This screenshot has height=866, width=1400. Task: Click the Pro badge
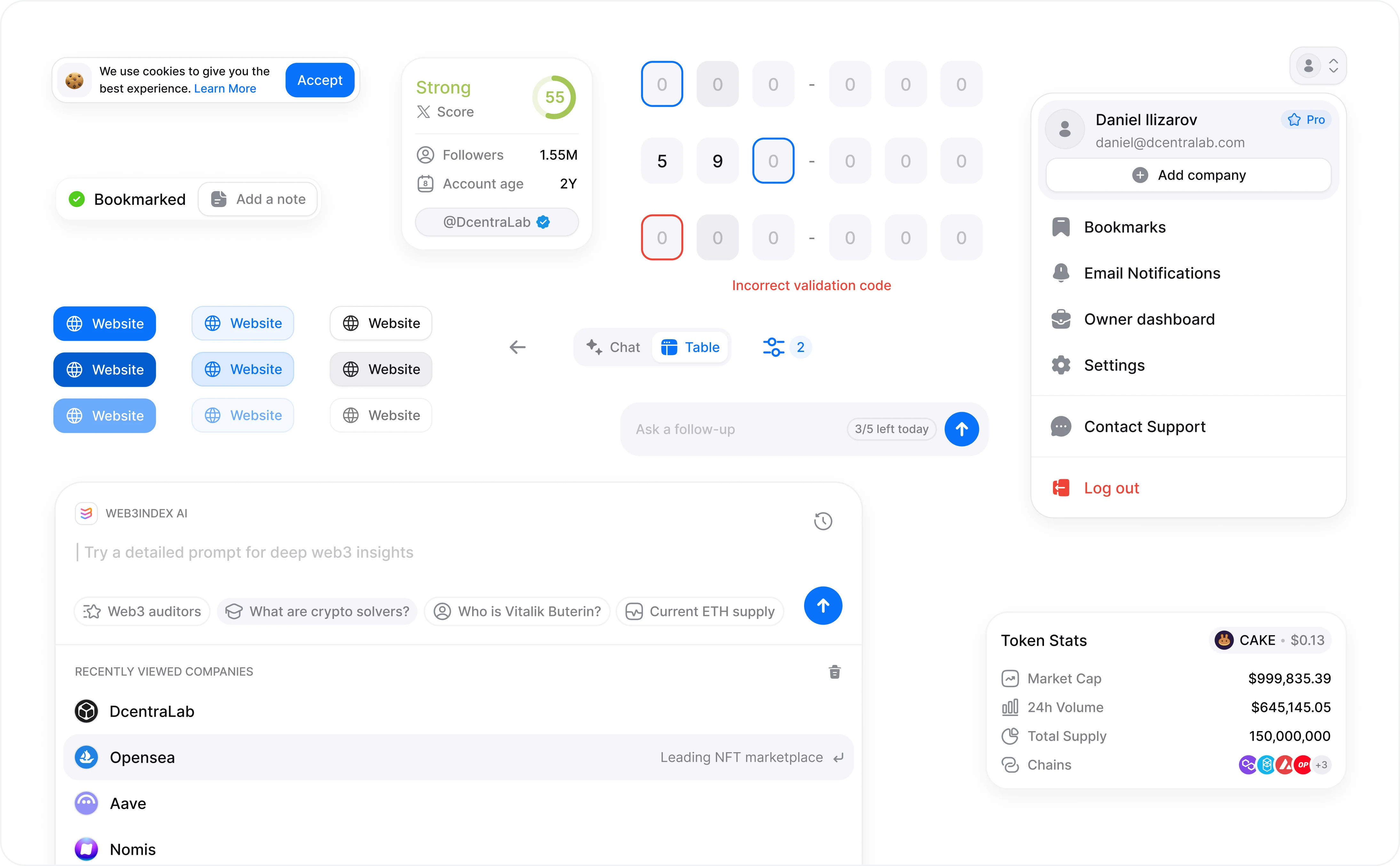[x=1306, y=120]
